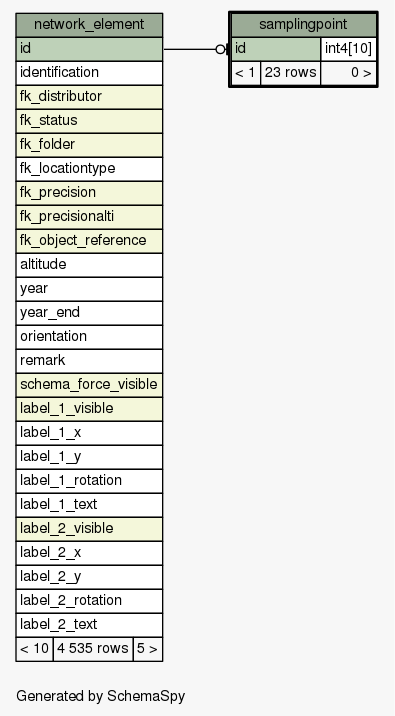Click the altitude column row
The height and width of the screenshot is (716, 395).
click(89, 265)
